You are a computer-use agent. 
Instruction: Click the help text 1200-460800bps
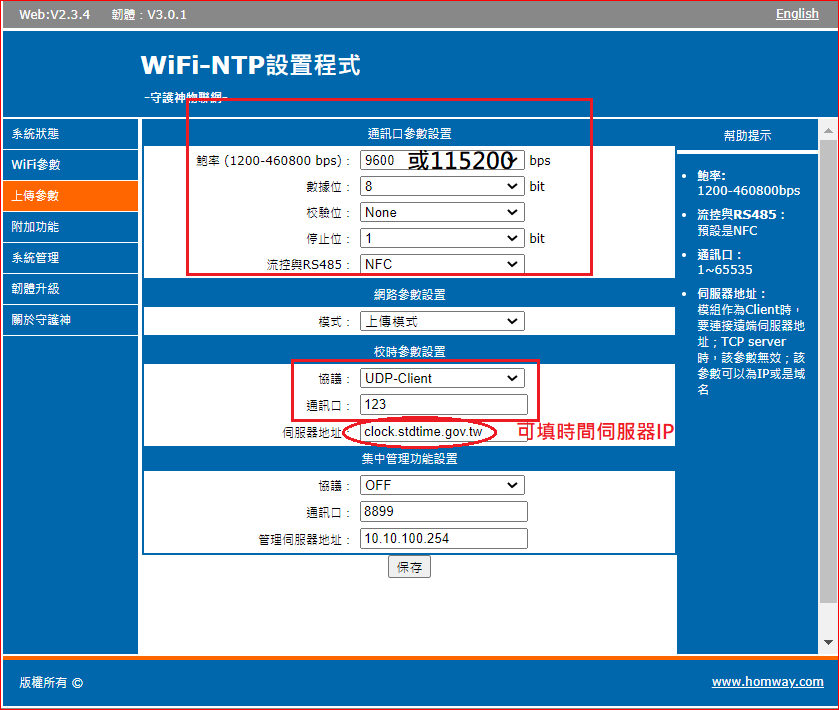[749, 191]
